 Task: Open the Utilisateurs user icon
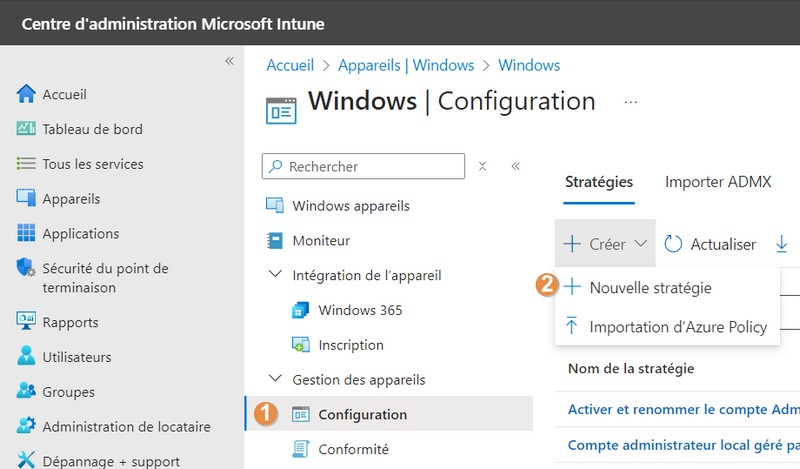[x=27, y=357]
